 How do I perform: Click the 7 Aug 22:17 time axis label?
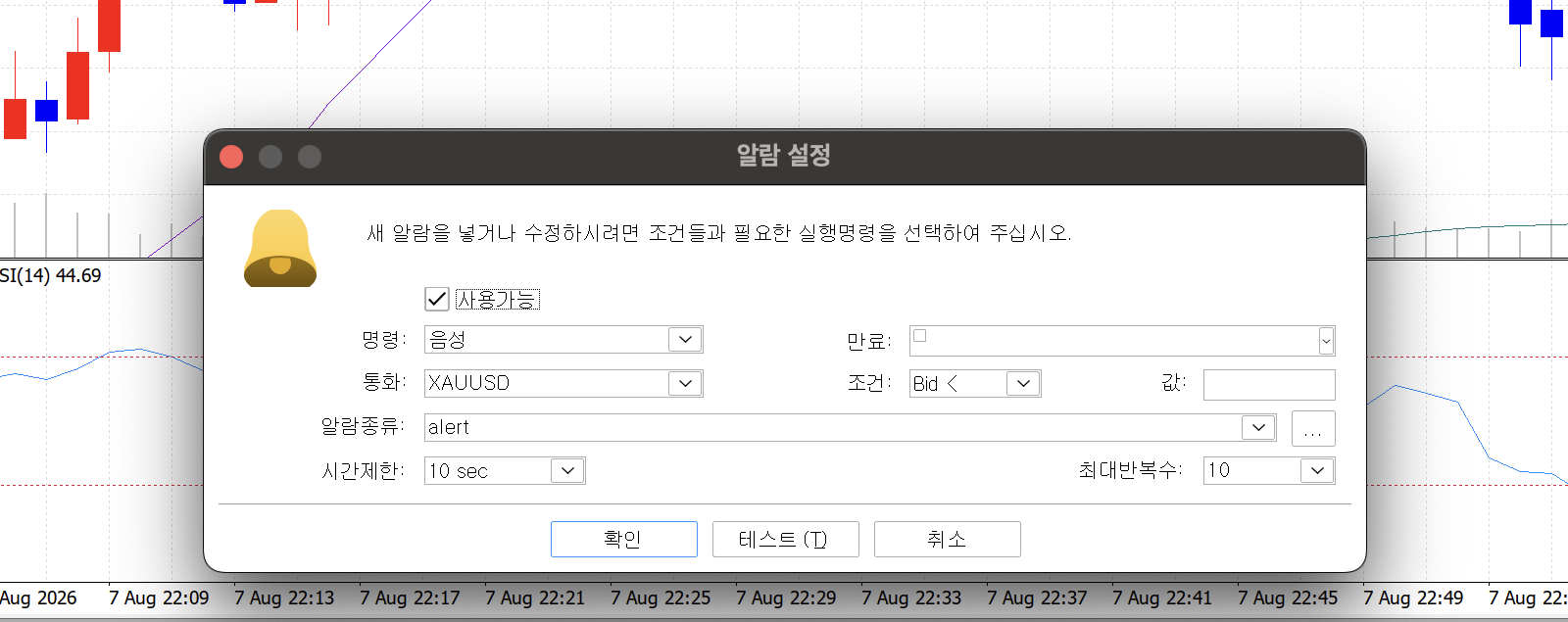tap(410, 598)
